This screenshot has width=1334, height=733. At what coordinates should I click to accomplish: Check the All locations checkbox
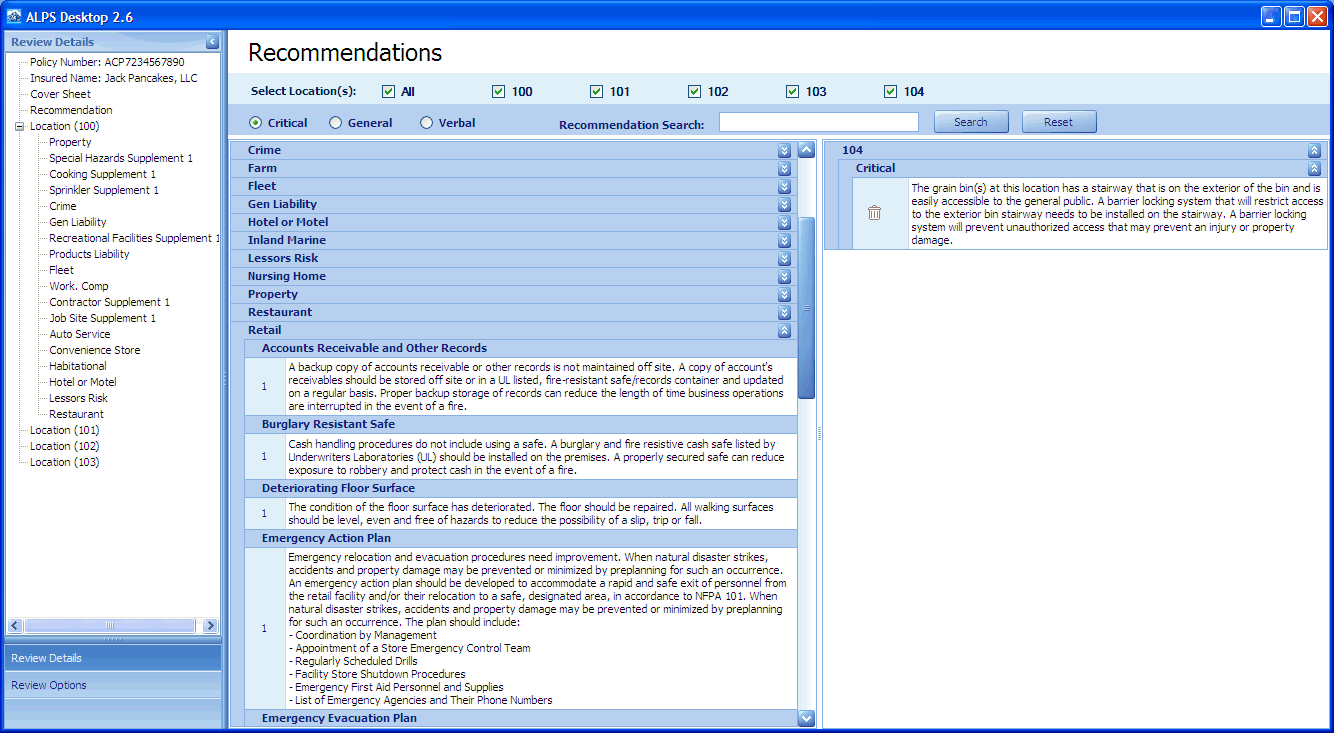pos(389,91)
